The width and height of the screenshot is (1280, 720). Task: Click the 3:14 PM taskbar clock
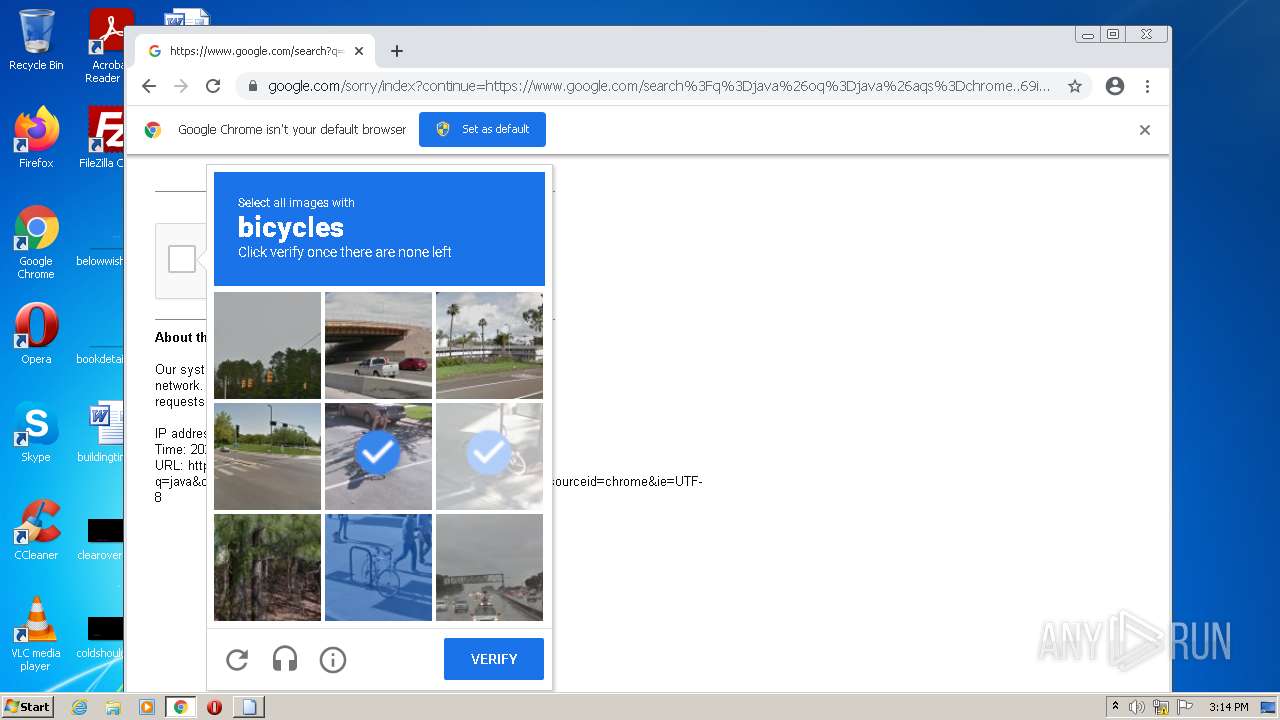(x=1228, y=707)
